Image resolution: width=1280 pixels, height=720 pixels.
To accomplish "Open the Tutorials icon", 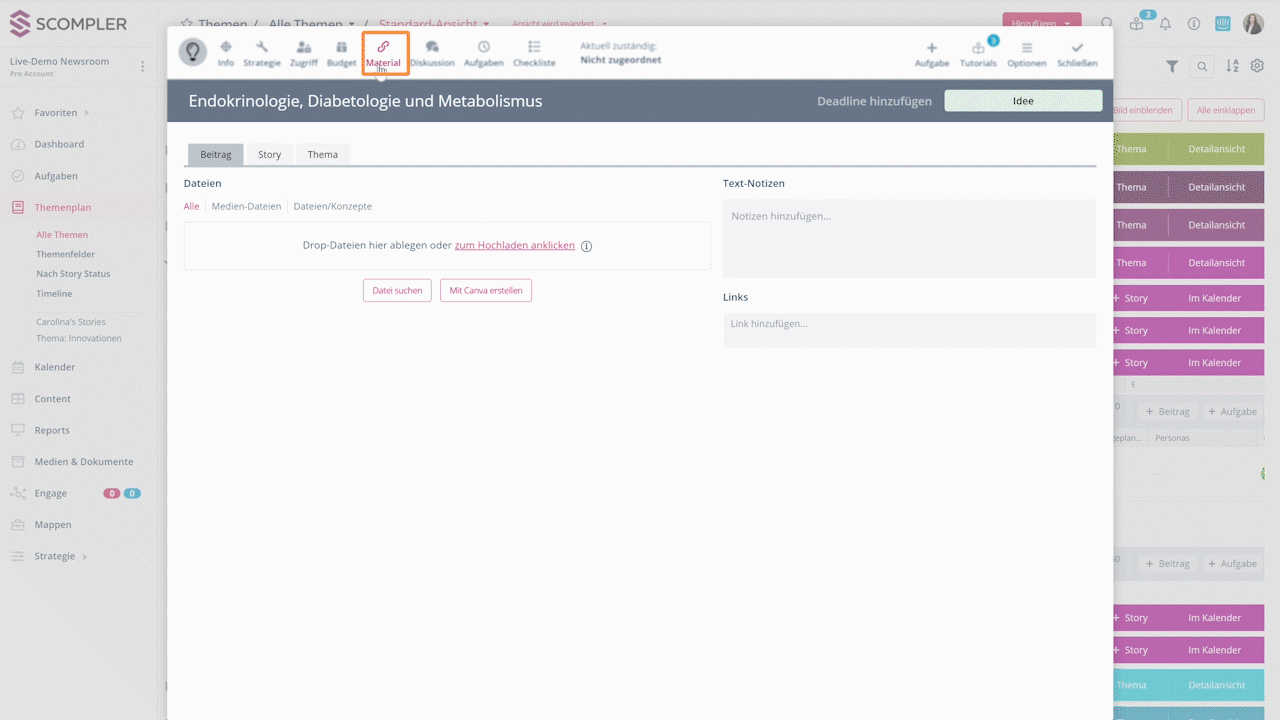I will tap(978, 48).
